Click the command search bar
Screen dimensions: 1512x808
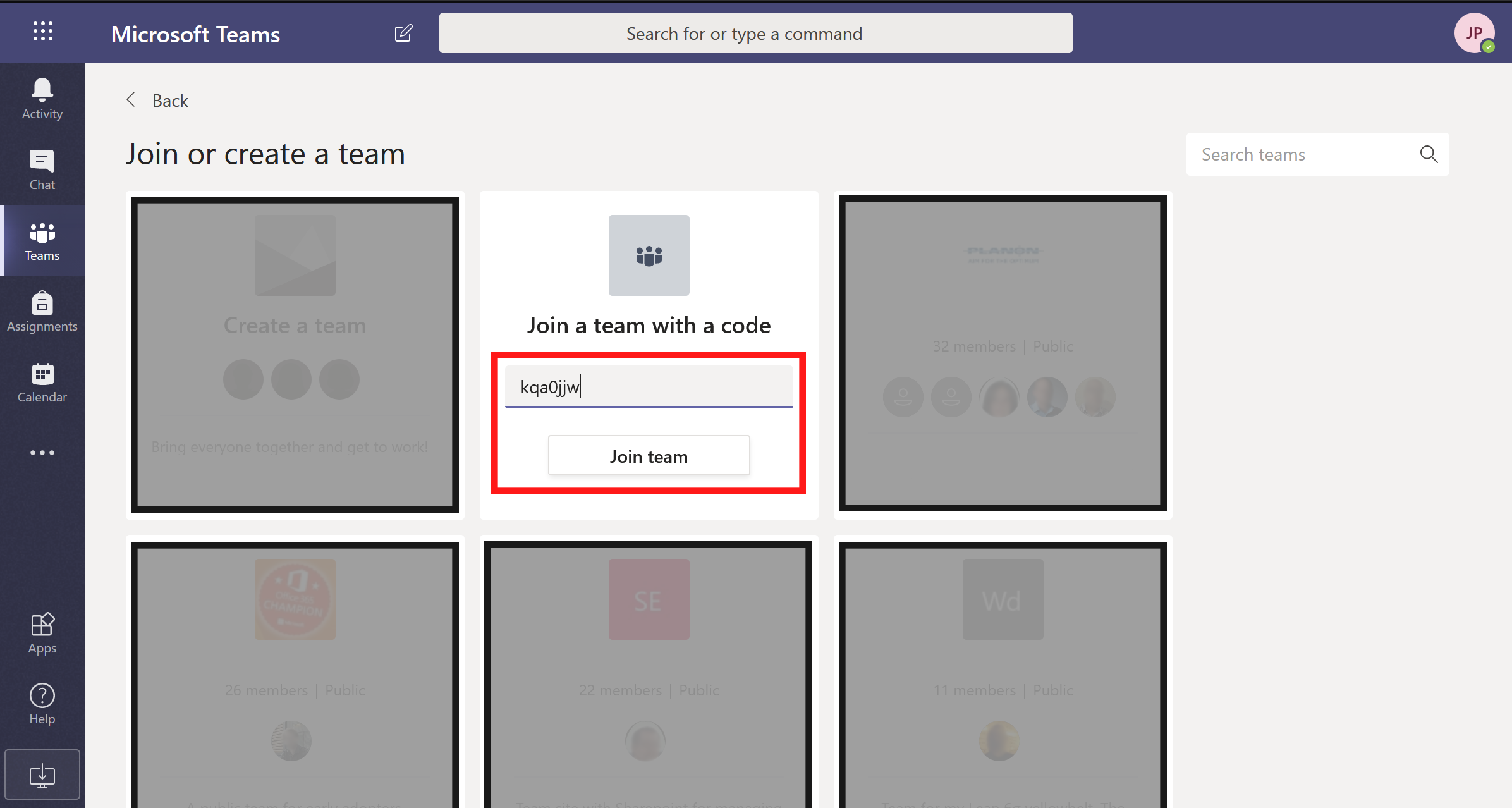(x=755, y=33)
